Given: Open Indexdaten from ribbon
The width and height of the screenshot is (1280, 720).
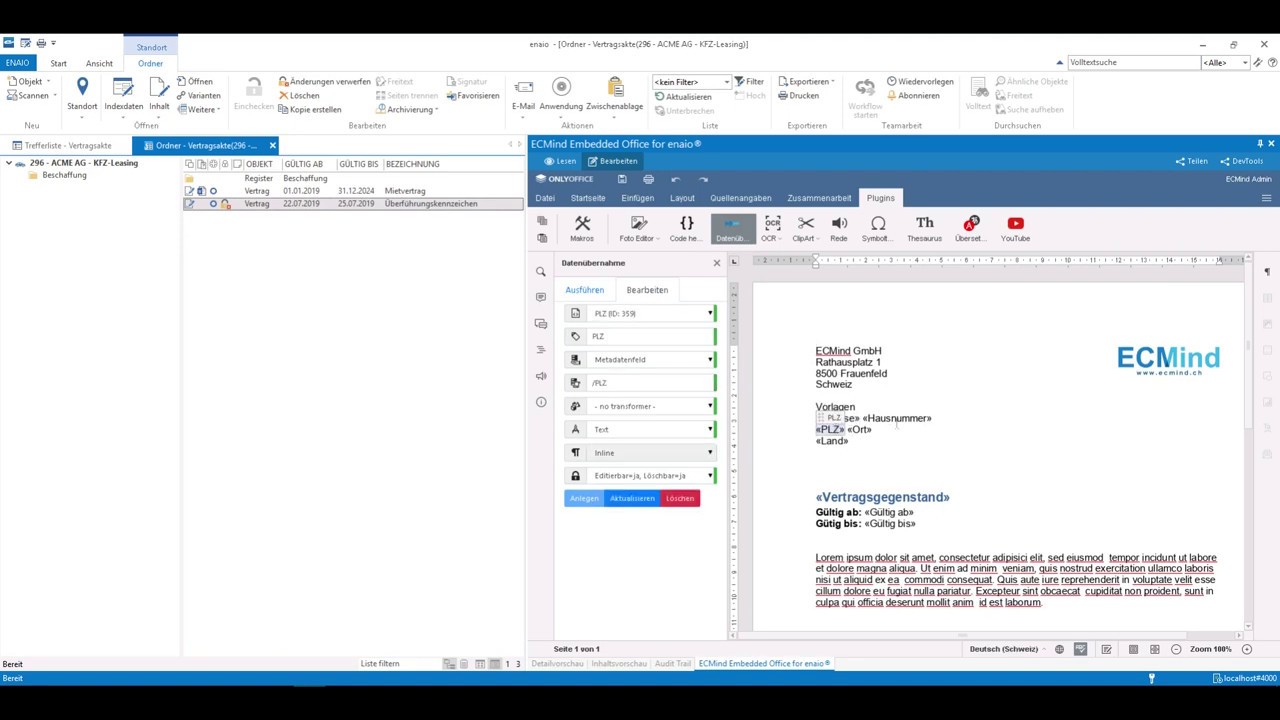Looking at the screenshot, I should click(x=124, y=94).
